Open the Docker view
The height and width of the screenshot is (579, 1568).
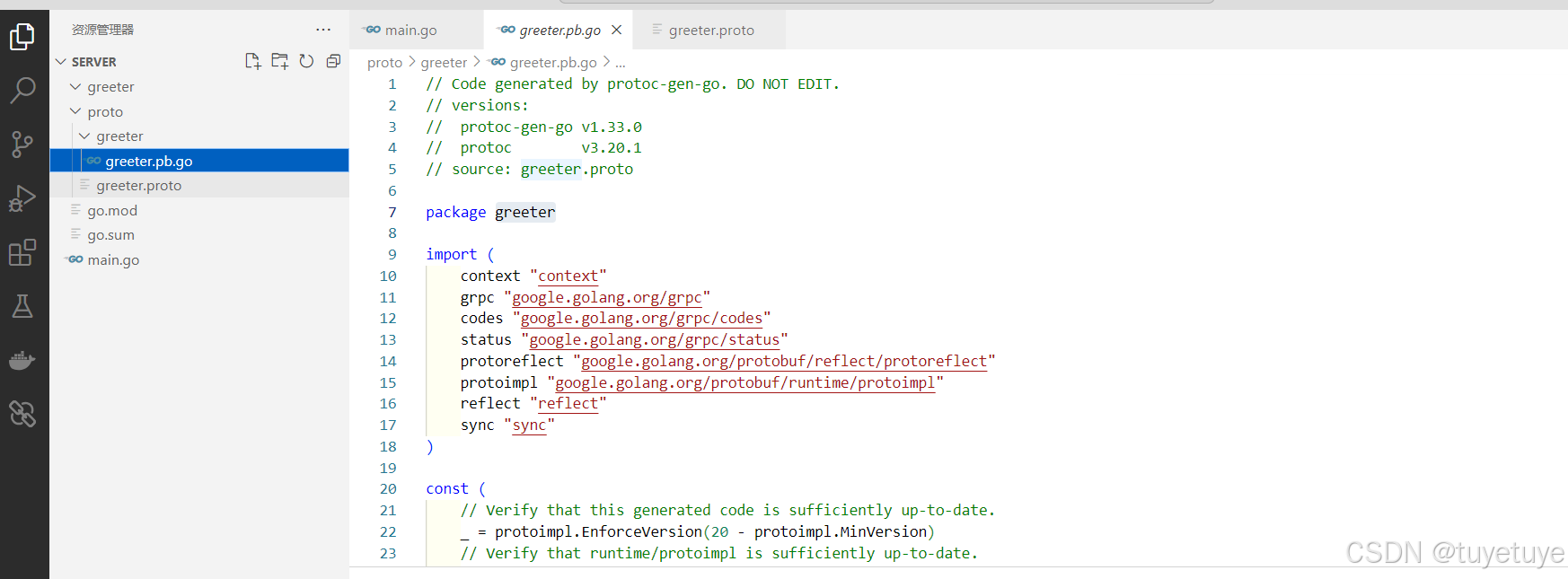(x=22, y=360)
